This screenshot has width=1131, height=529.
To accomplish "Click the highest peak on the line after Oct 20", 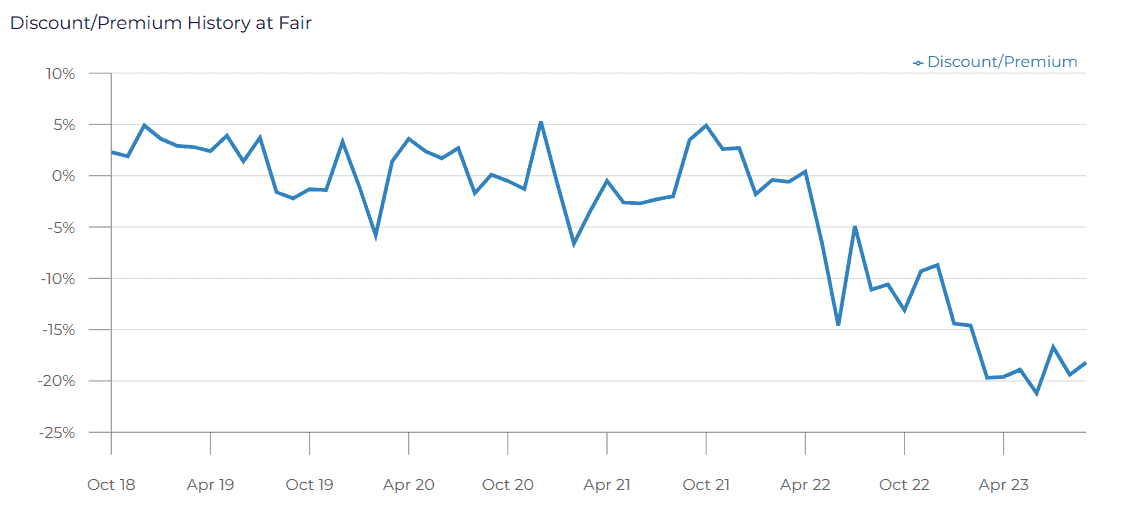I will coord(541,122).
